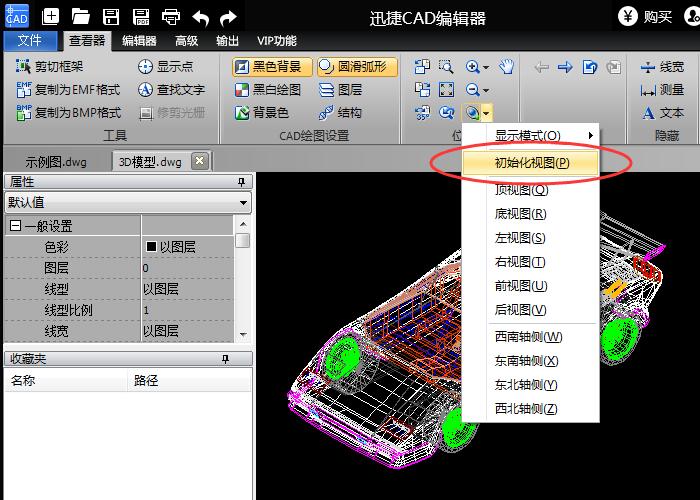
Task: Toggle 文本 text display
Action: 663,112
